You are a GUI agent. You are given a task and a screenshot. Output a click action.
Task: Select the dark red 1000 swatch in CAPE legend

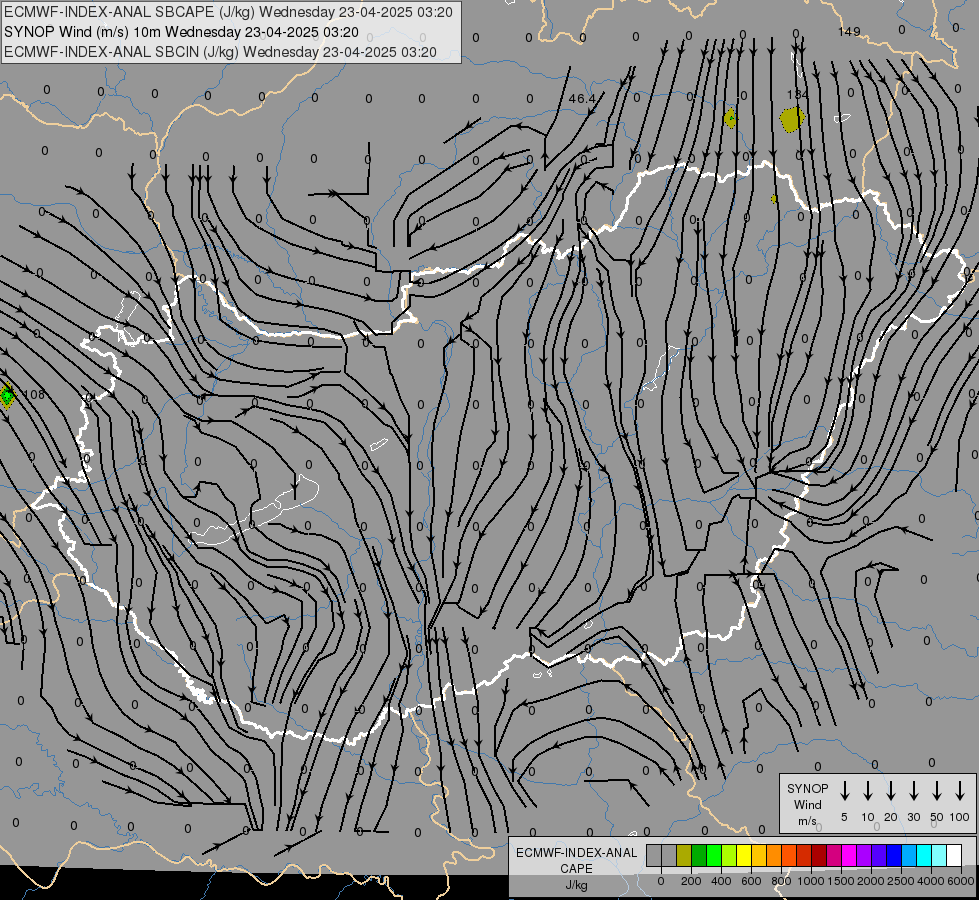820,855
